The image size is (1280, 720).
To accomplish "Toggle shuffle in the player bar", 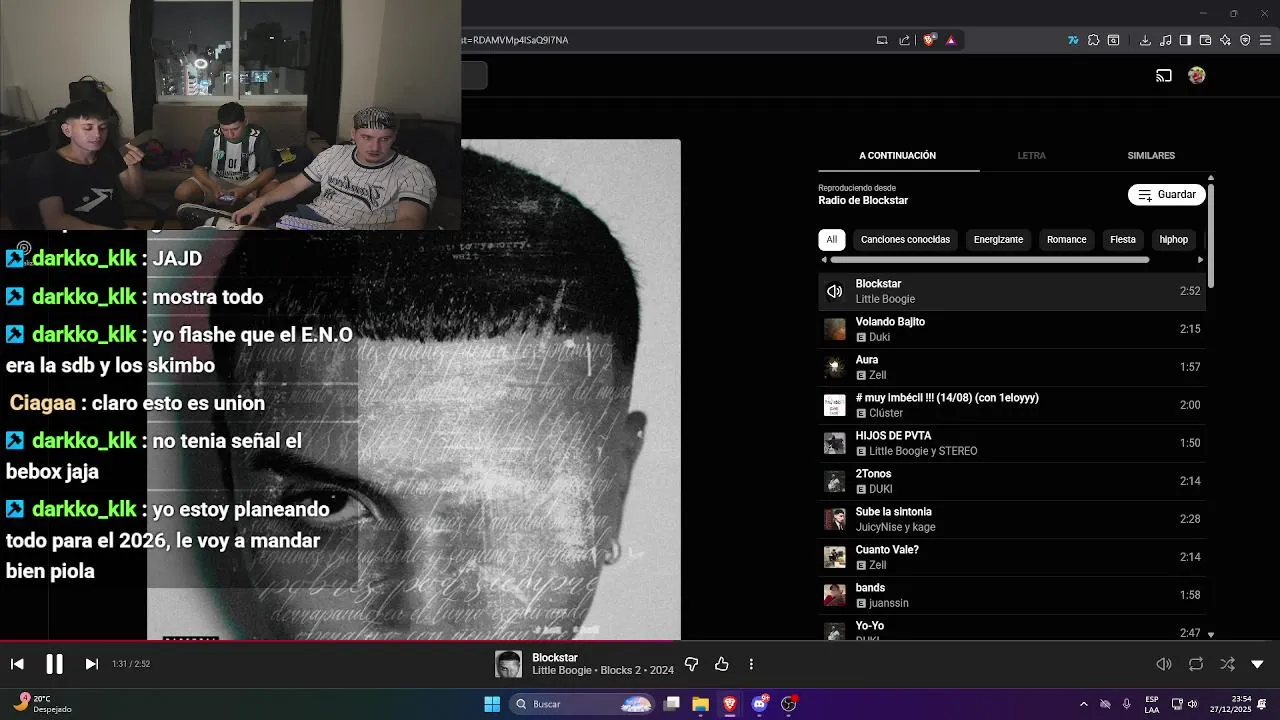I will [1227, 664].
